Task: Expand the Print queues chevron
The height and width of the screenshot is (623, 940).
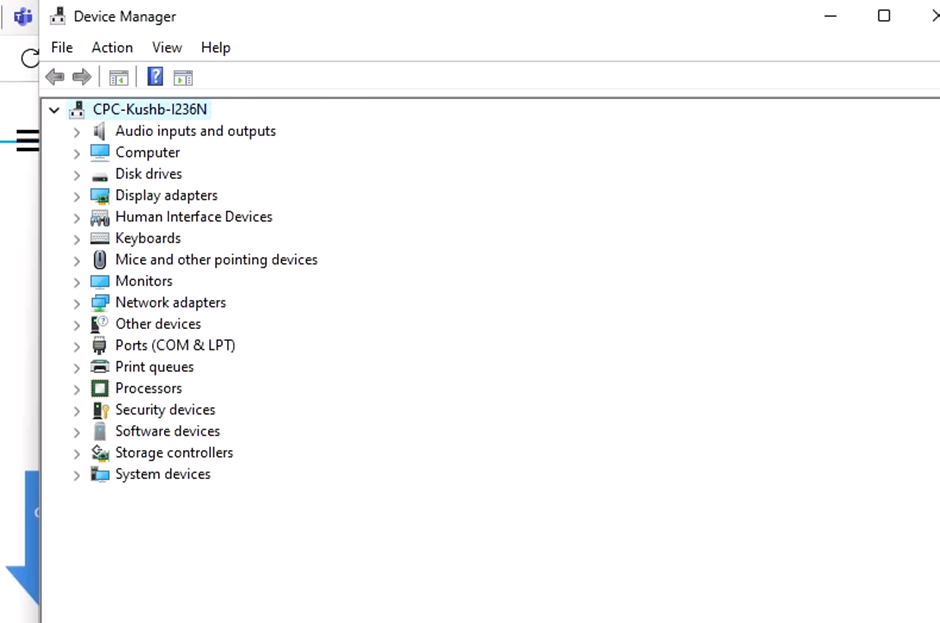Action: 76,368
